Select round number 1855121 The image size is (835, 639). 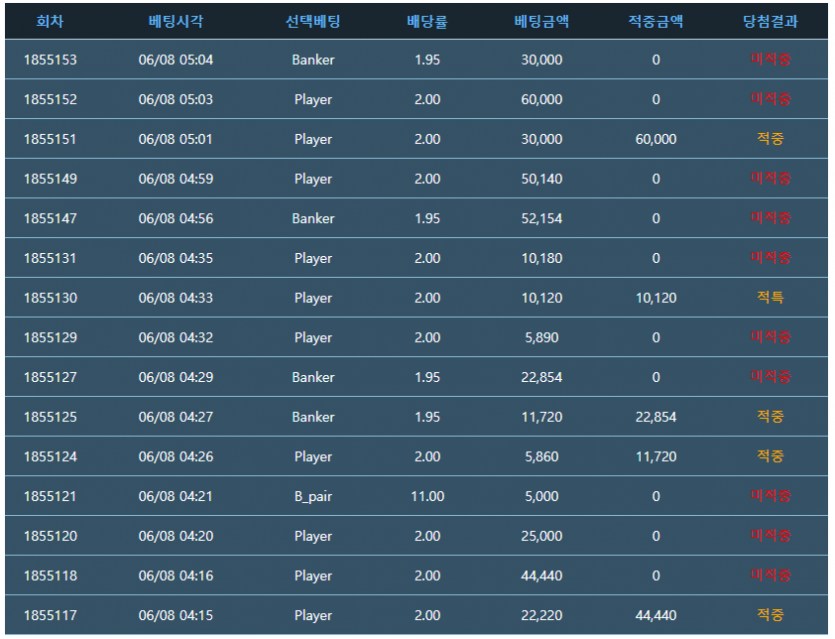coord(50,496)
